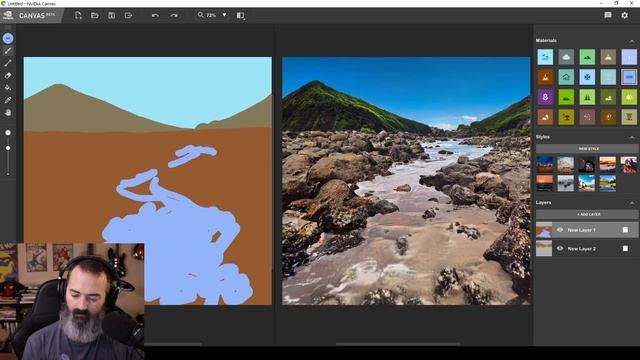
Task: Apply the blue night desert style thumbnail
Action: (x=545, y=165)
